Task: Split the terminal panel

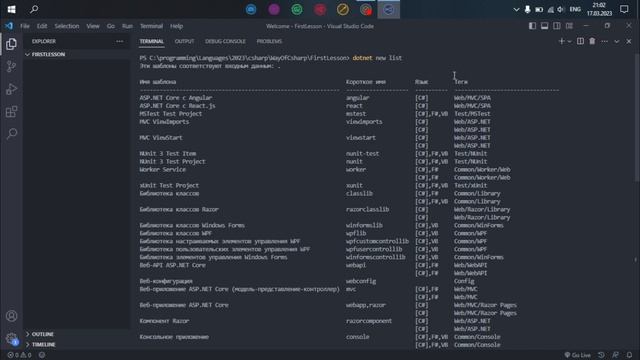Action: 580,41
